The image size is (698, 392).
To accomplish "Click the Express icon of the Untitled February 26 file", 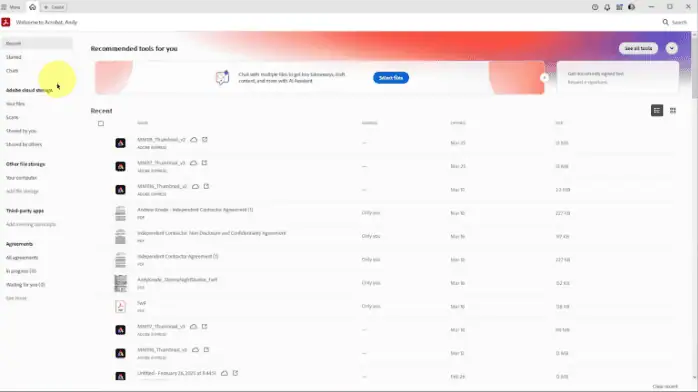I will 120,376.
